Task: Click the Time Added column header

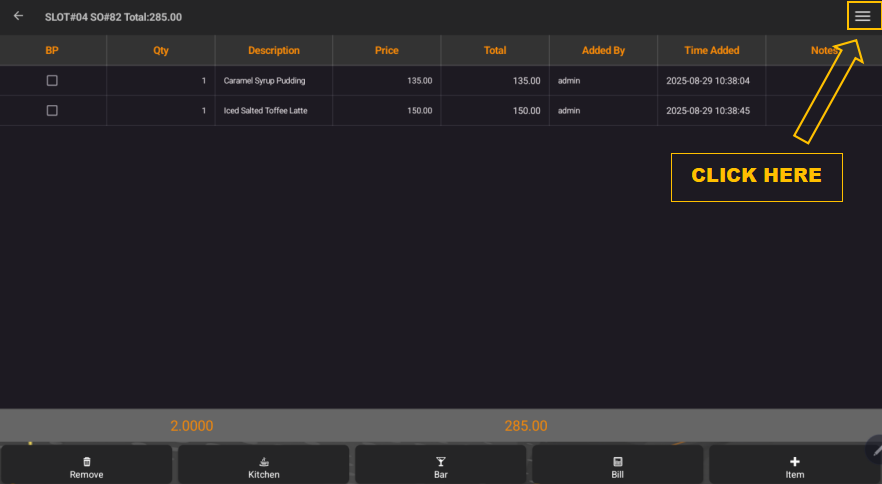Action: coord(712,50)
